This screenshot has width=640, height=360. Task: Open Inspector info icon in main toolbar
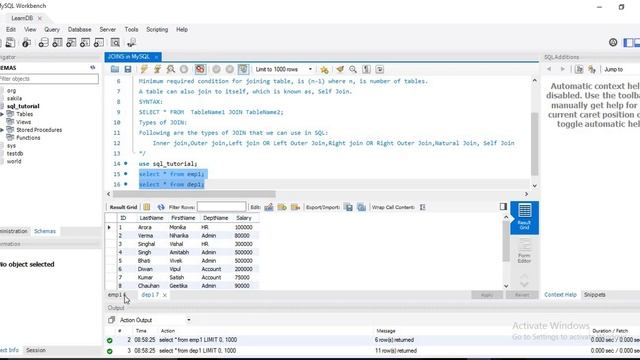point(27,42)
